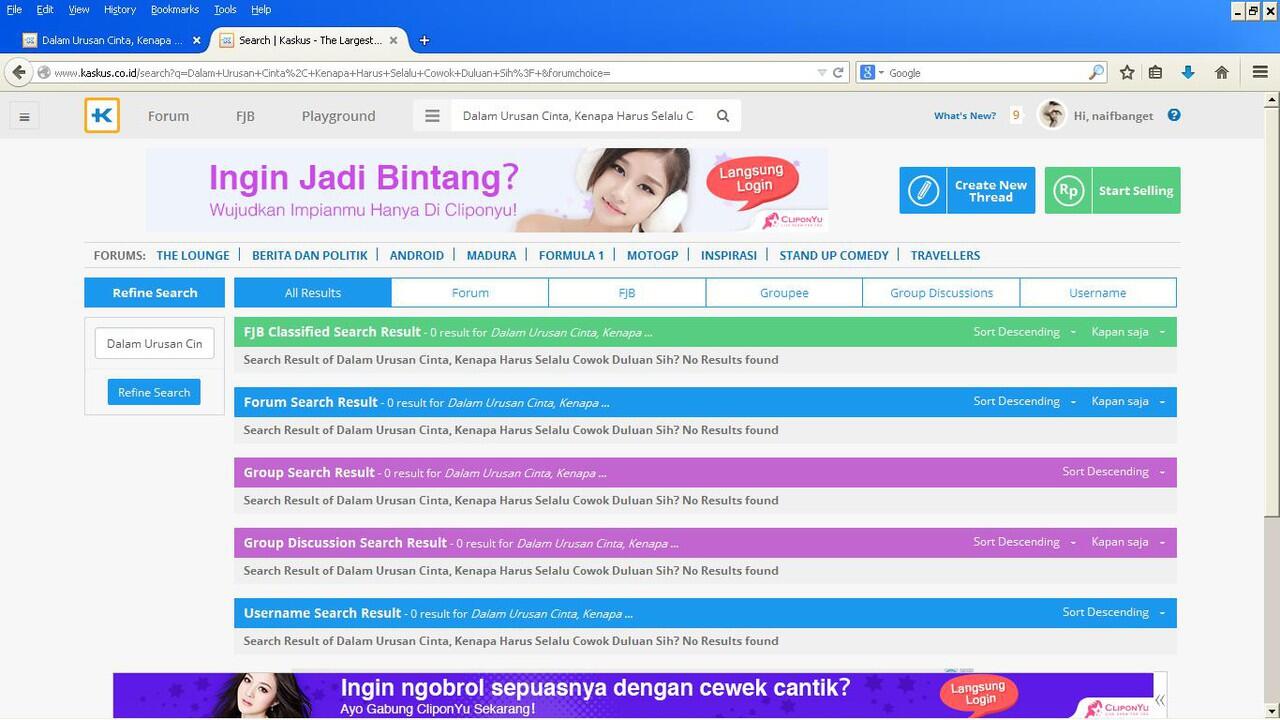The height and width of the screenshot is (720, 1280).
Task: Expand Username Search Sort Descending dropdown
Action: (1114, 611)
